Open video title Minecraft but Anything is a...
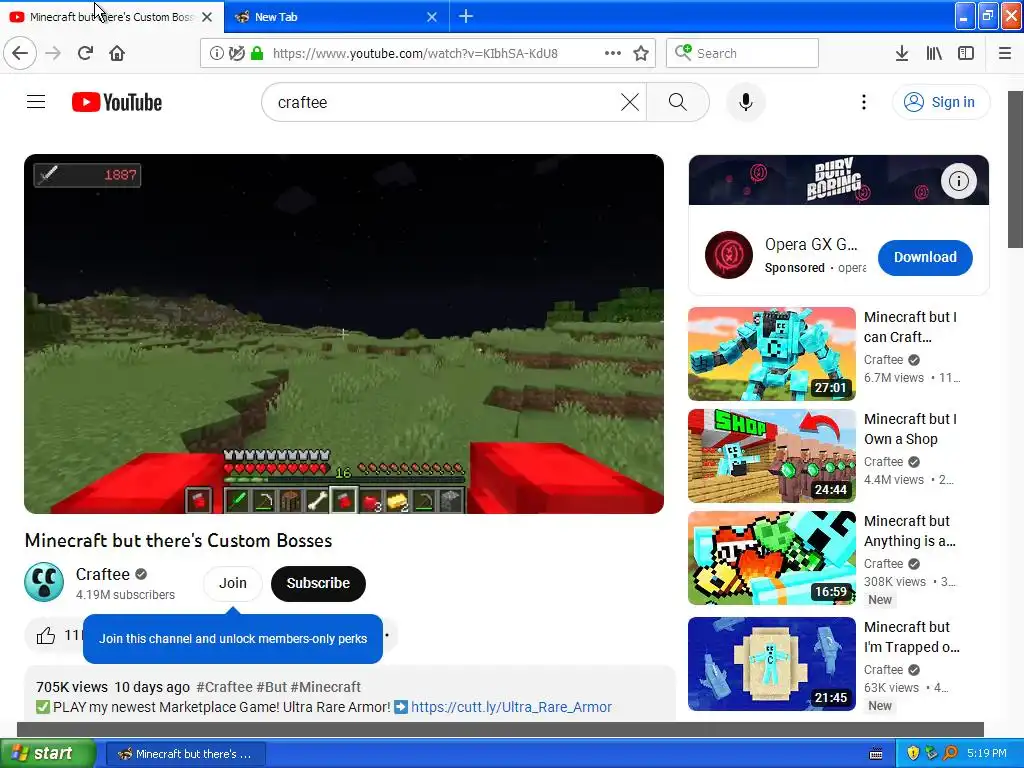This screenshot has height=768, width=1024. pyautogui.click(x=910, y=531)
